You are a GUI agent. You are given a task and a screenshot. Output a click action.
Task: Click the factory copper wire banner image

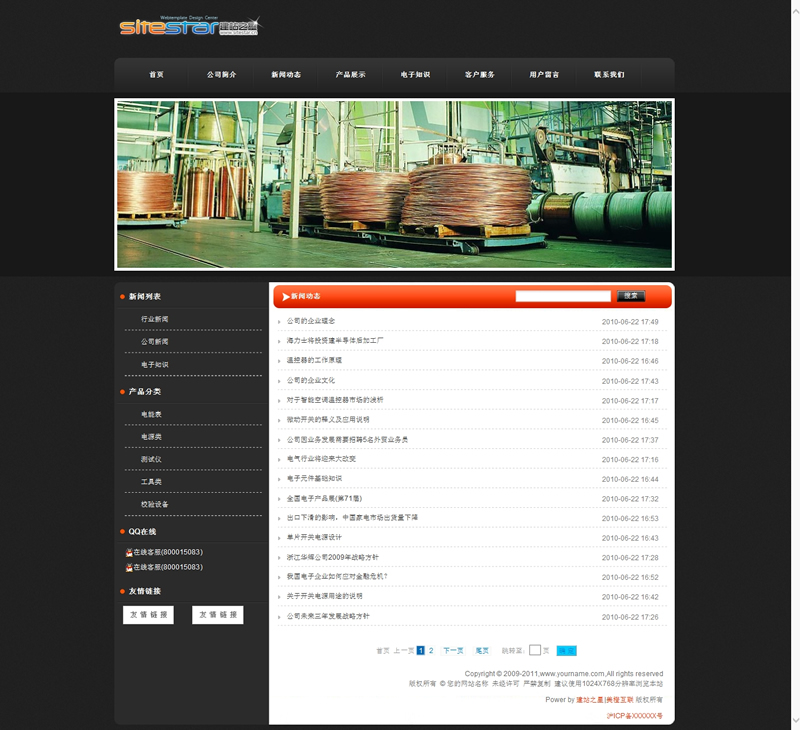pyautogui.click(x=394, y=184)
